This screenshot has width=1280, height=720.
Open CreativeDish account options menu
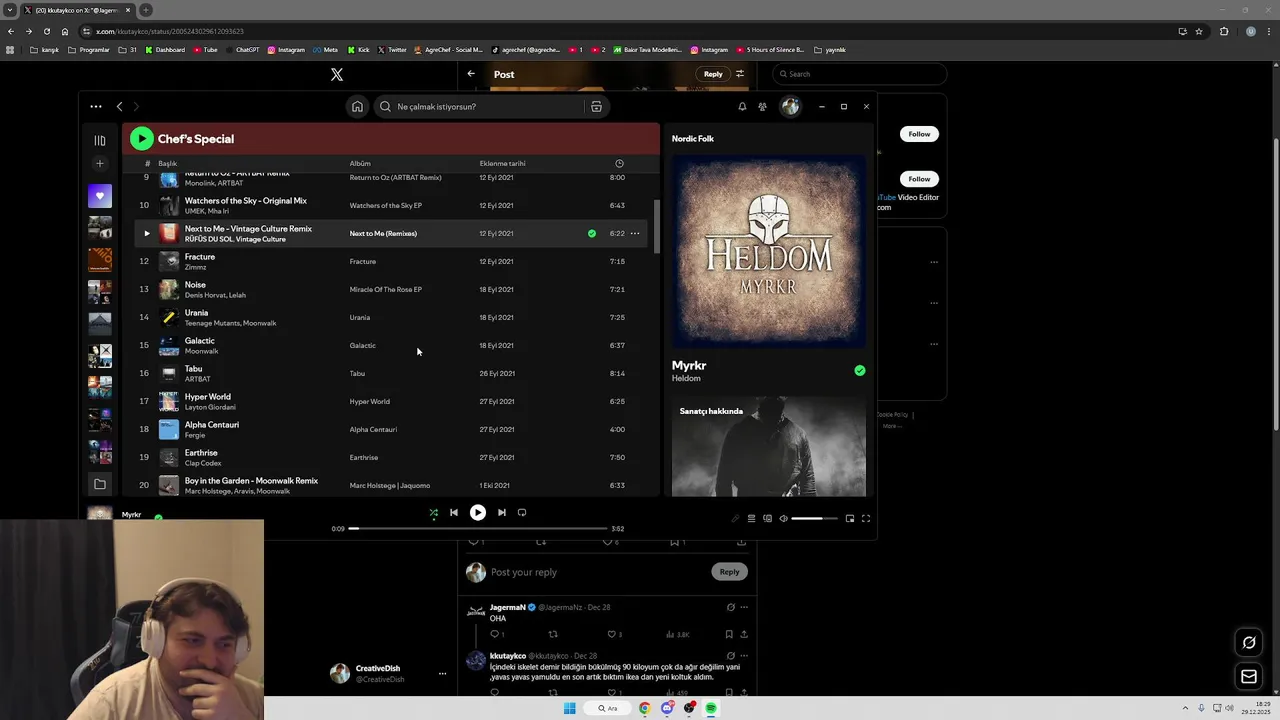[x=442, y=673]
